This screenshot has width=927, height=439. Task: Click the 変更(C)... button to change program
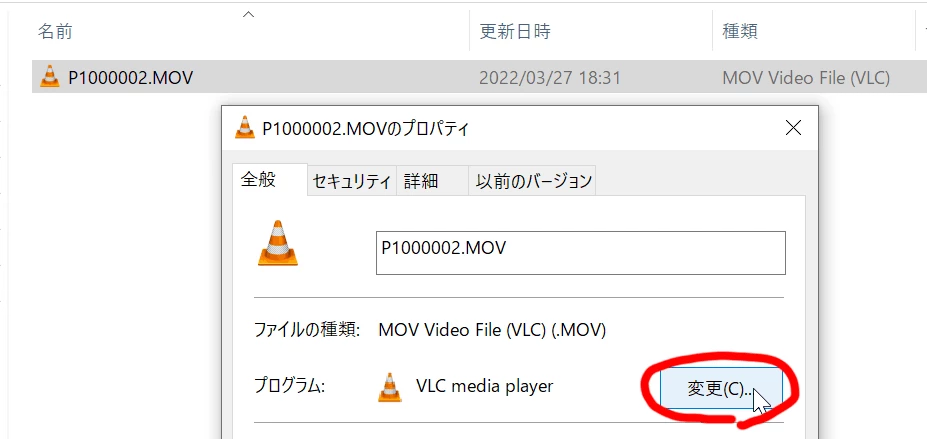[x=721, y=389]
